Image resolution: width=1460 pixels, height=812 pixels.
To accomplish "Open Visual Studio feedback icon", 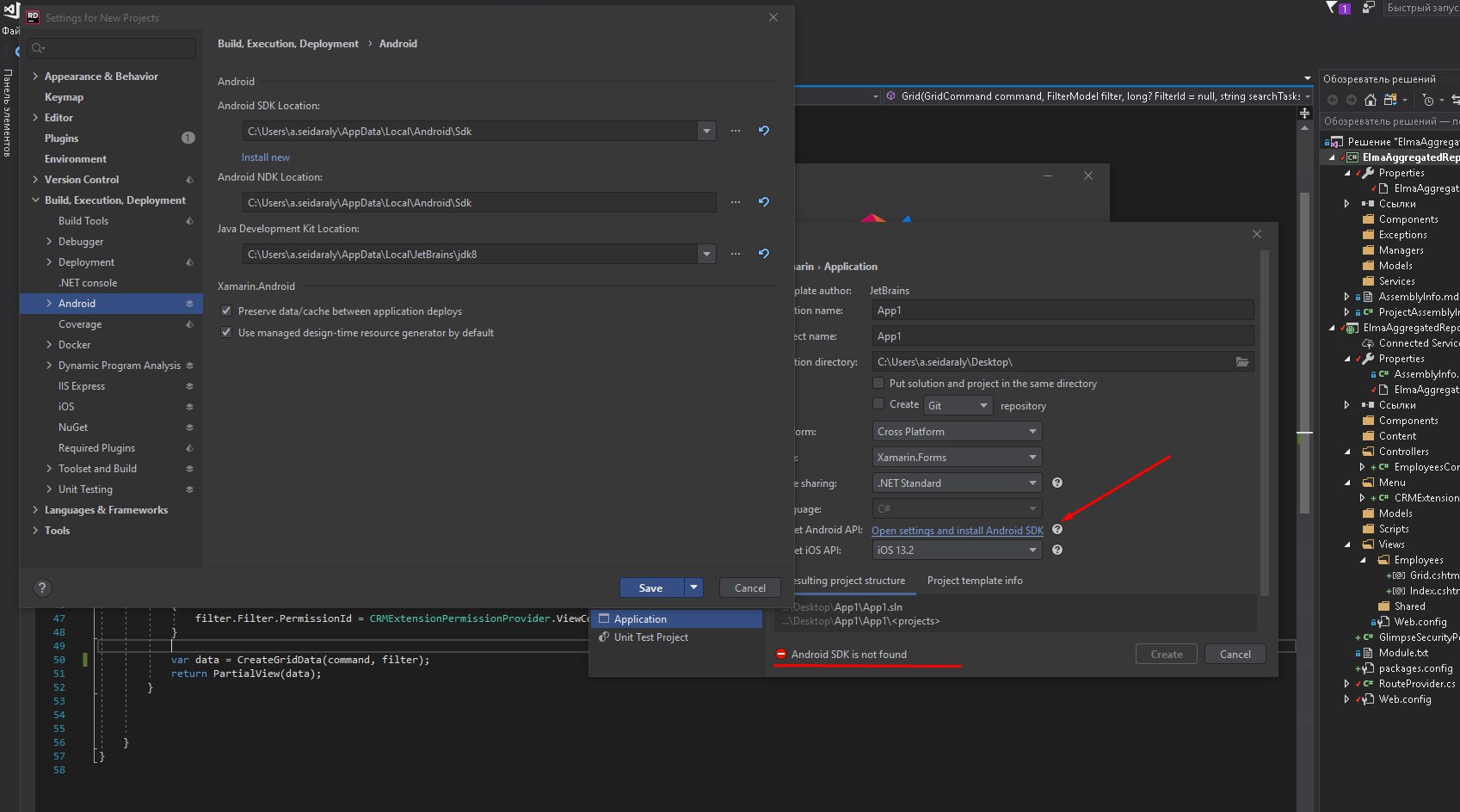I will [1368, 8].
